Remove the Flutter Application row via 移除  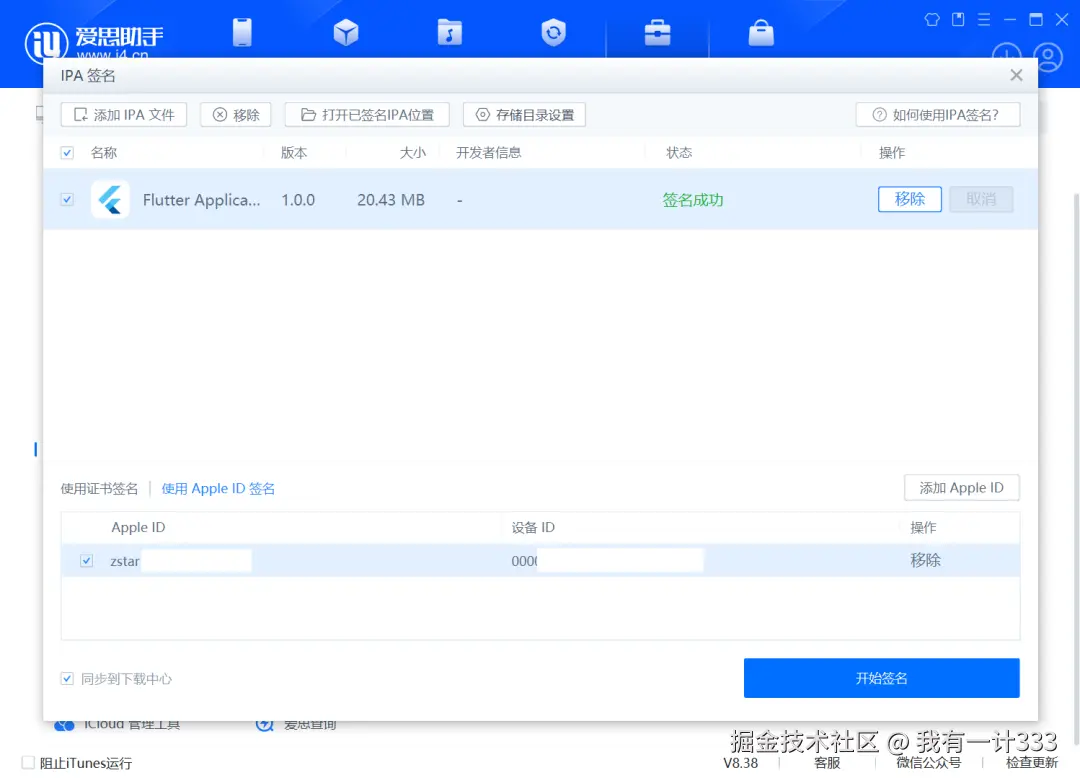909,199
